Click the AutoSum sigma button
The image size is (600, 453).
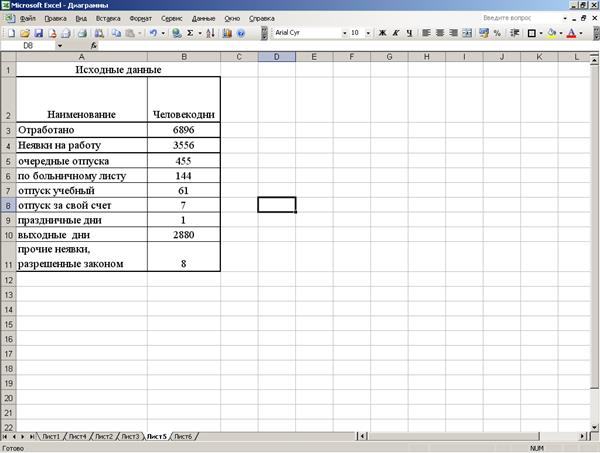190,33
